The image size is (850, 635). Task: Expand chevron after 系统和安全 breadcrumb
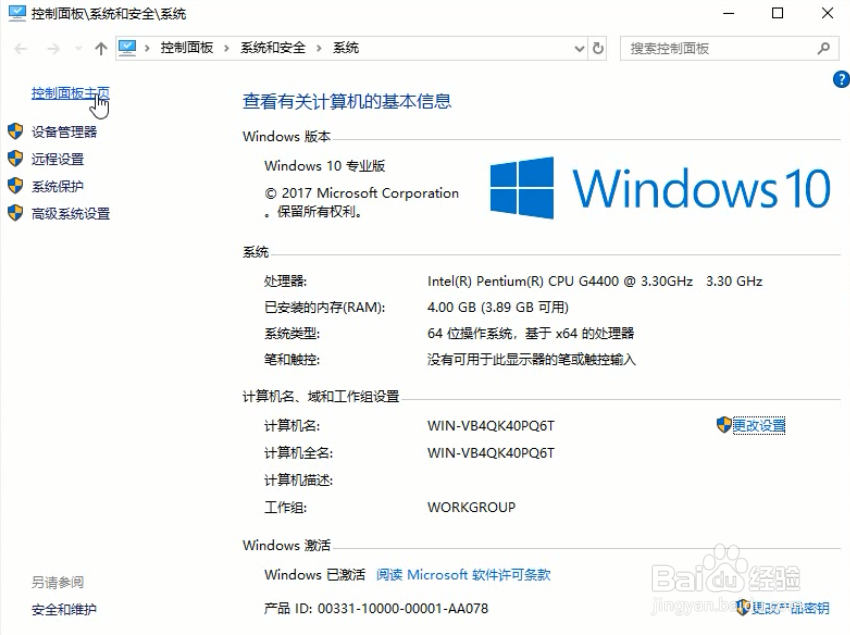coord(319,48)
